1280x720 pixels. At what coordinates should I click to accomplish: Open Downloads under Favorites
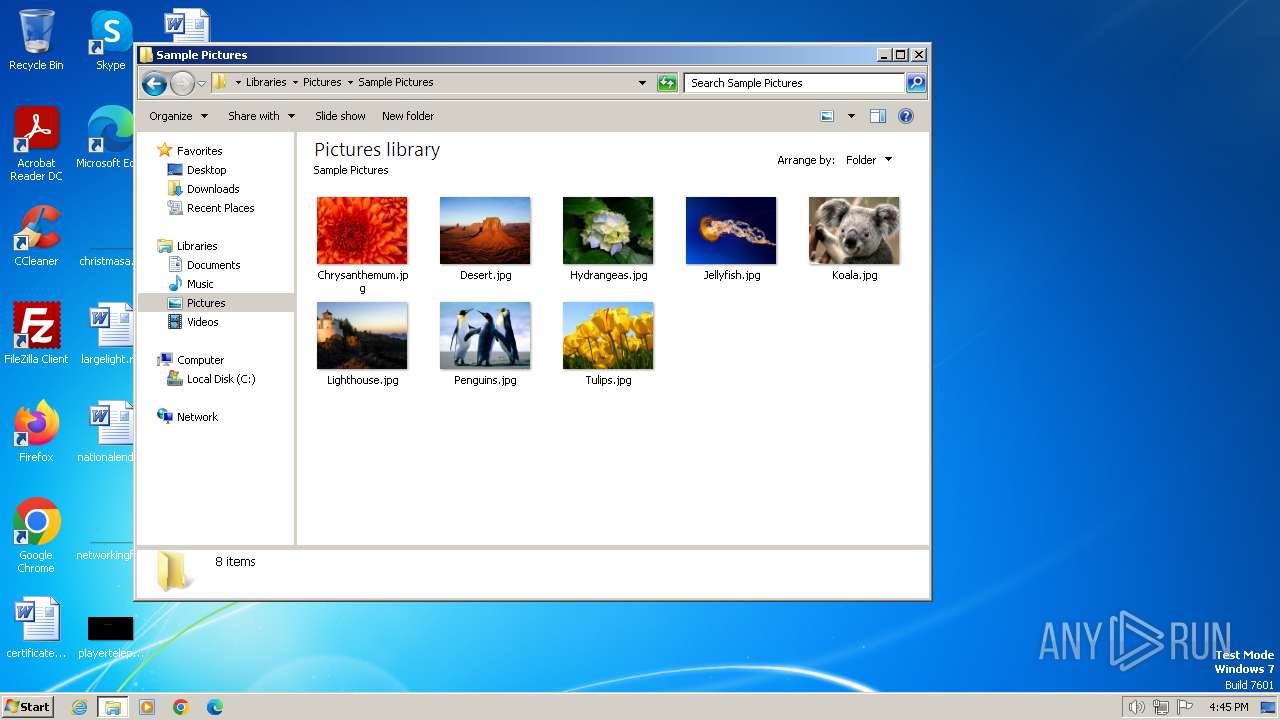[213, 189]
